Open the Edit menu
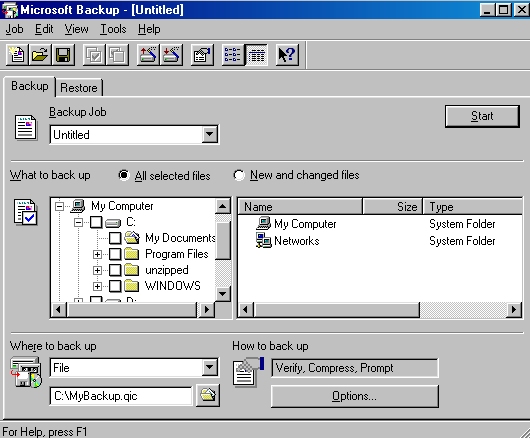530x438 pixels. click(44, 29)
